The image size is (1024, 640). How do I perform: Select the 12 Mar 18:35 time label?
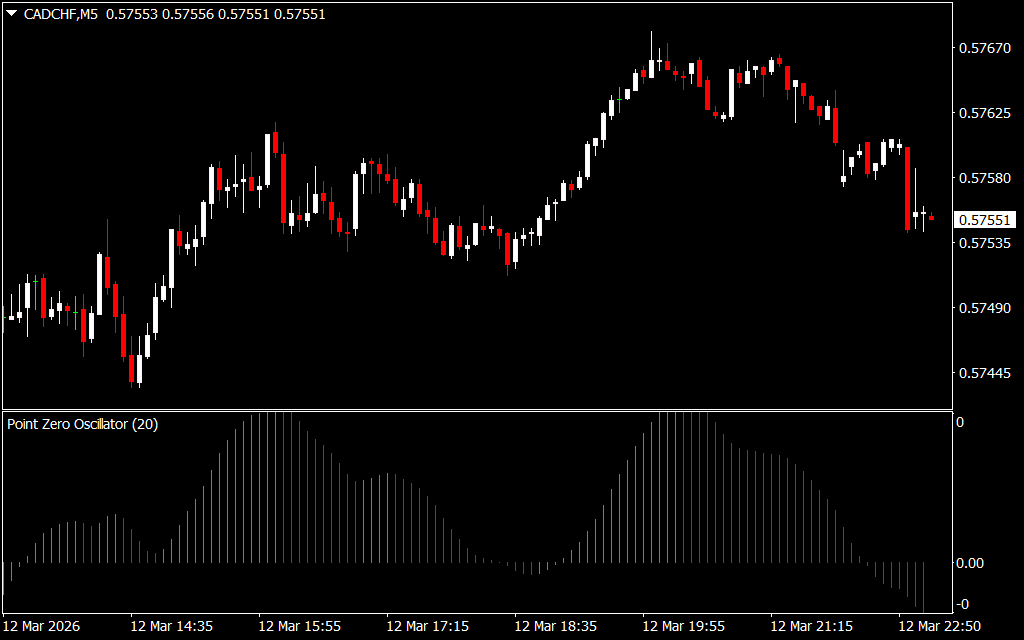pyautogui.click(x=555, y=626)
